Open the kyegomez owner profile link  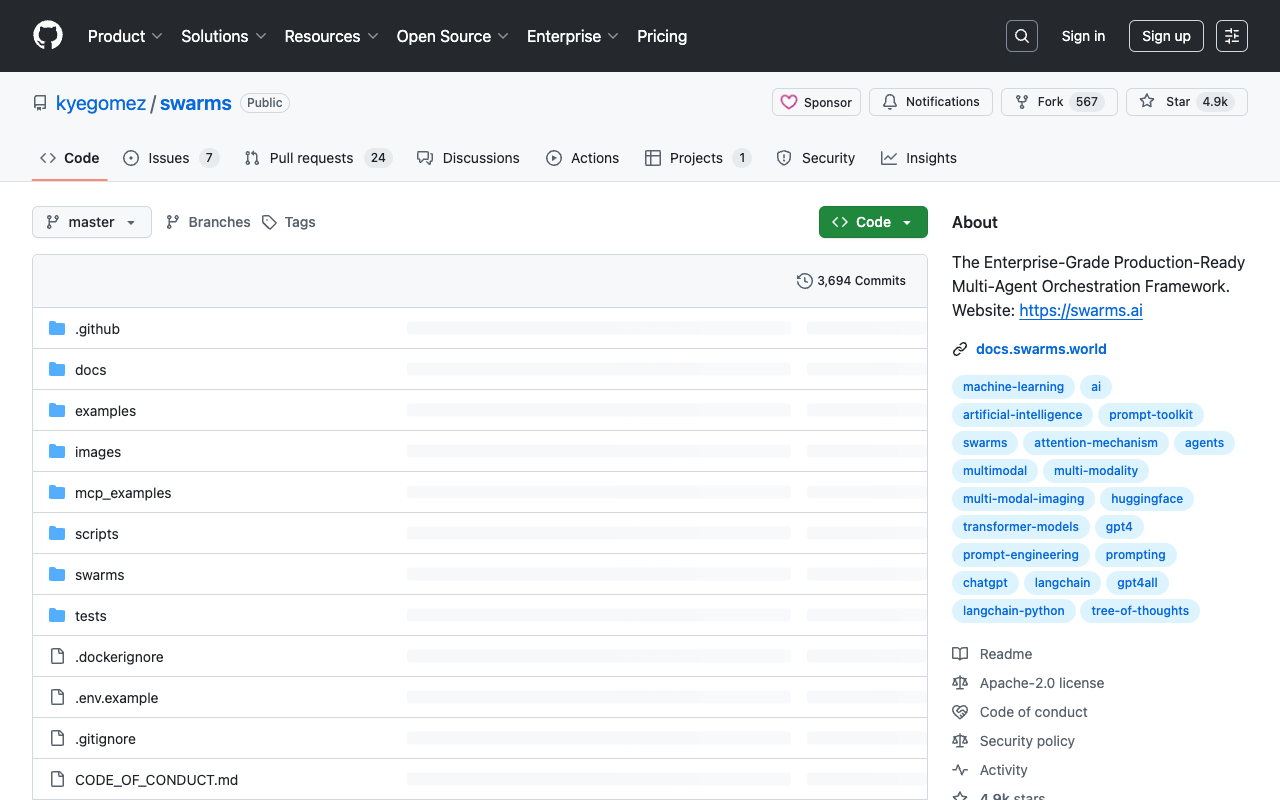(101, 103)
